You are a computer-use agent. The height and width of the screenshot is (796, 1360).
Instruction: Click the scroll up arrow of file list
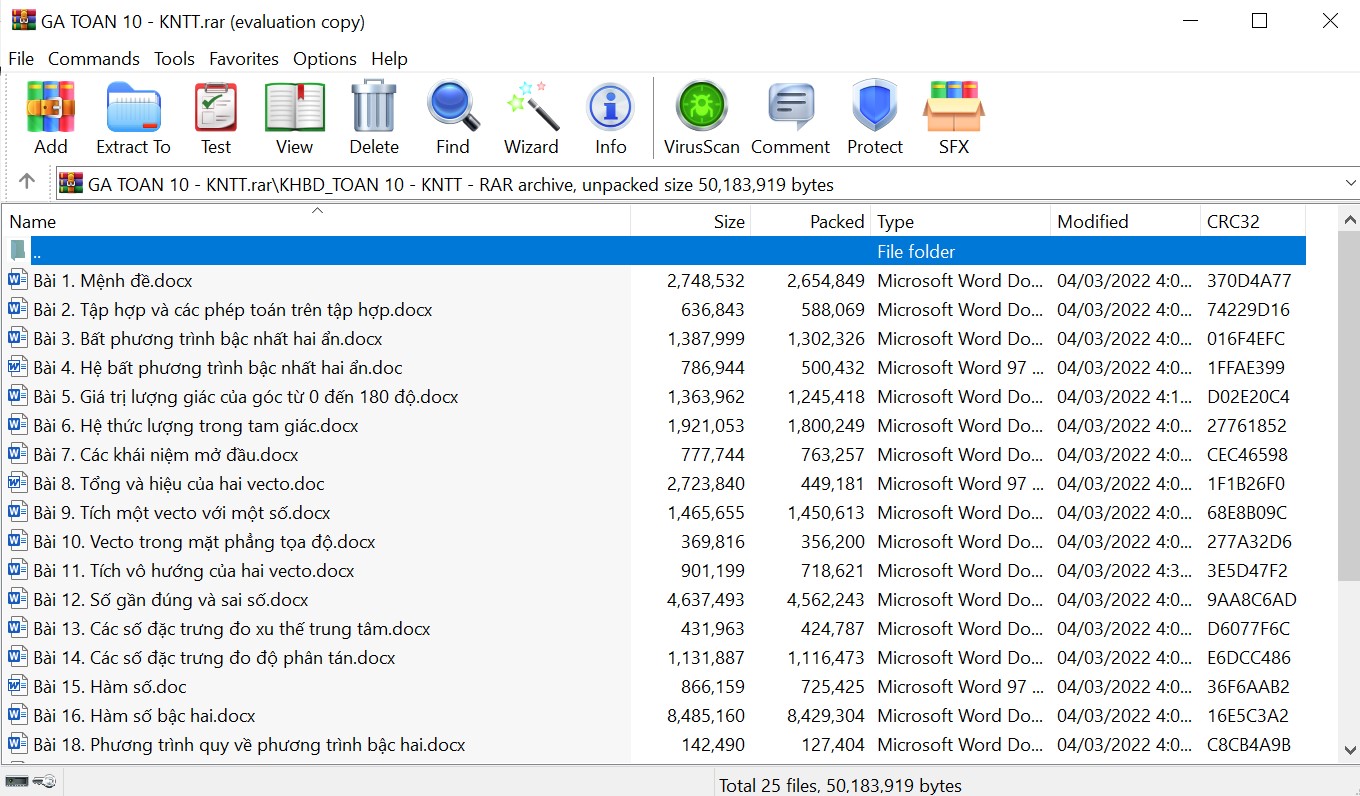point(1349,220)
